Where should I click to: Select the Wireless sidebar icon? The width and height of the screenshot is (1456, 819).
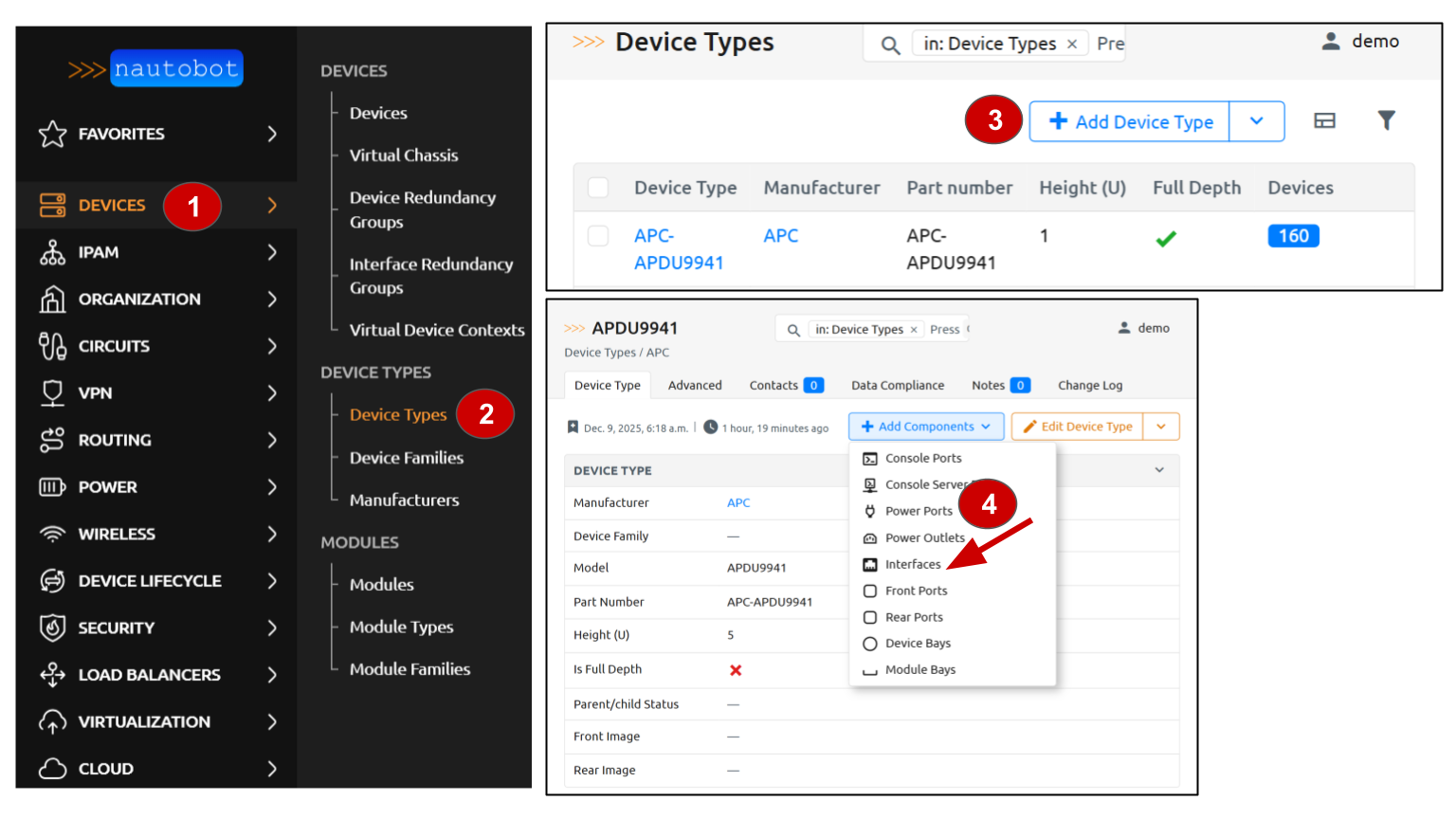[52, 534]
